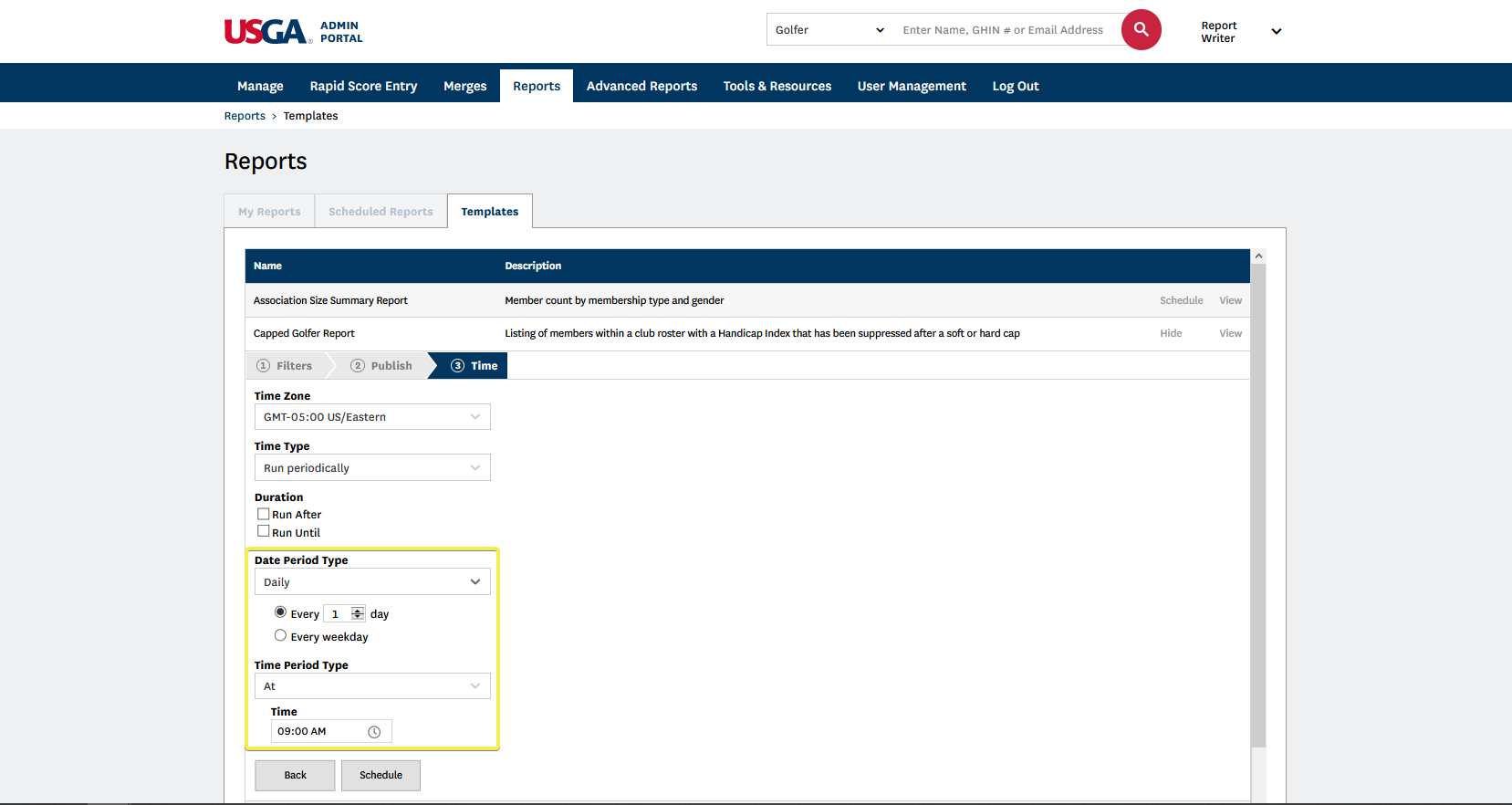Click the Back button
This screenshot has width=1512, height=805.
[295, 775]
